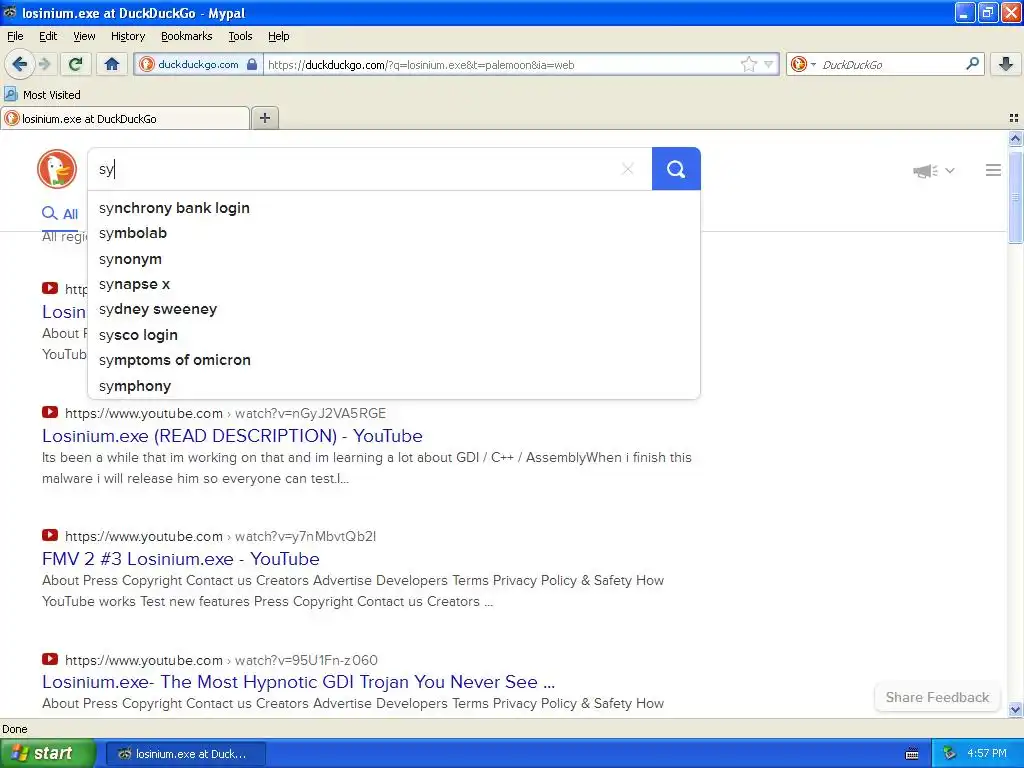1024x768 pixels.
Task: Choose suggestion symphony
Action: point(394,385)
